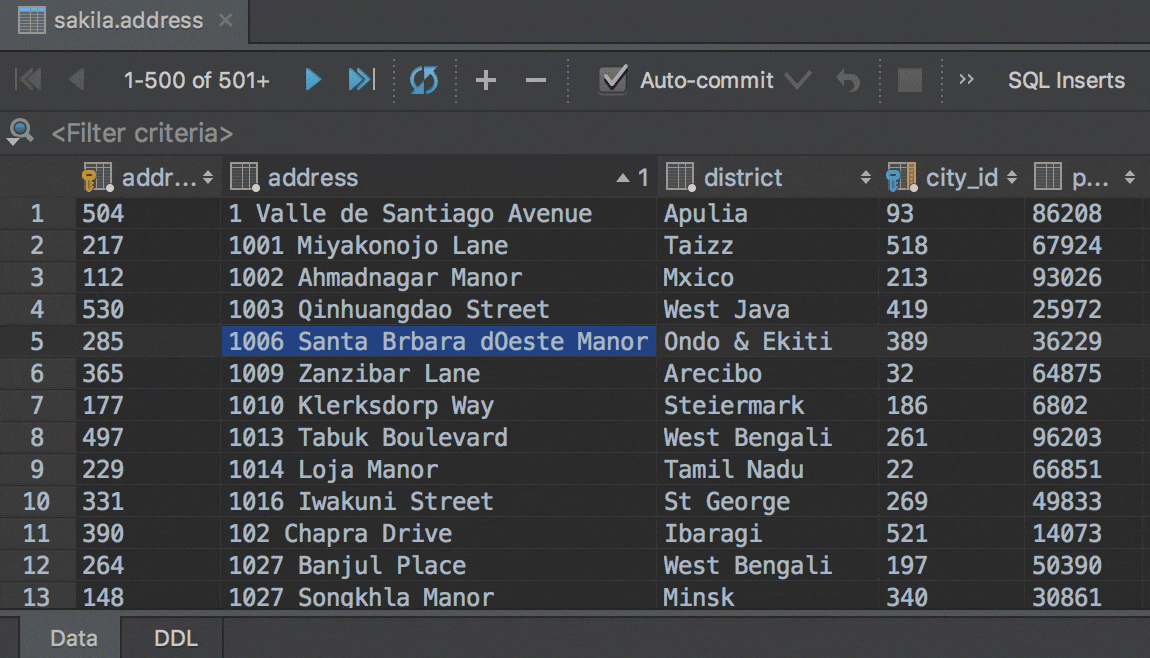Image resolution: width=1150 pixels, height=658 pixels.
Task: Click the rollback arrow icon
Action: click(848, 80)
